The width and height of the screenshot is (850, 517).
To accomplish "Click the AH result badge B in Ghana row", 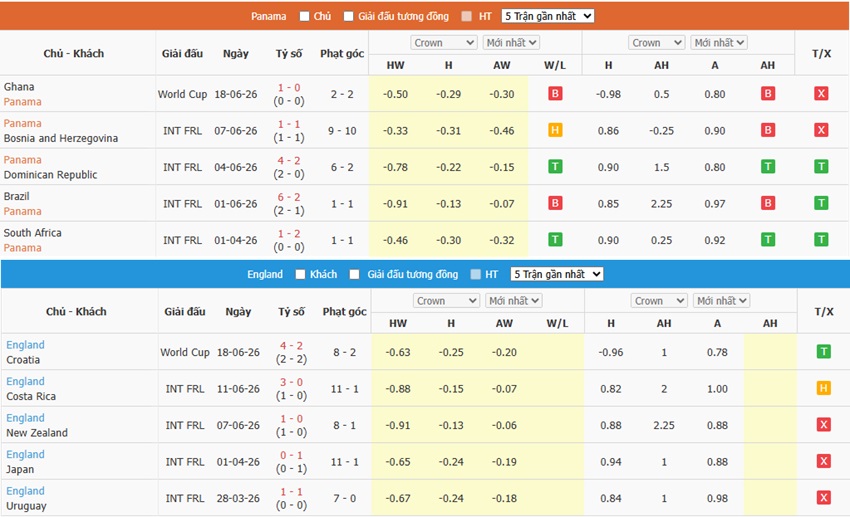I will point(768,94).
